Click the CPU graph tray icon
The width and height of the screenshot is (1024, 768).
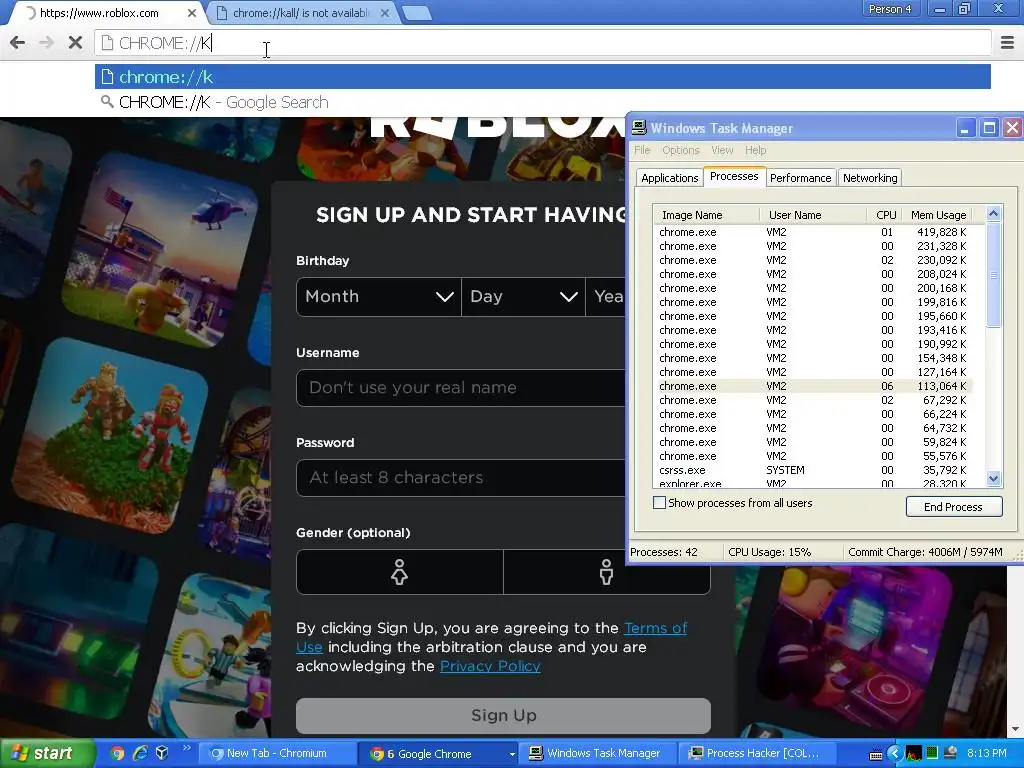coord(914,754)
